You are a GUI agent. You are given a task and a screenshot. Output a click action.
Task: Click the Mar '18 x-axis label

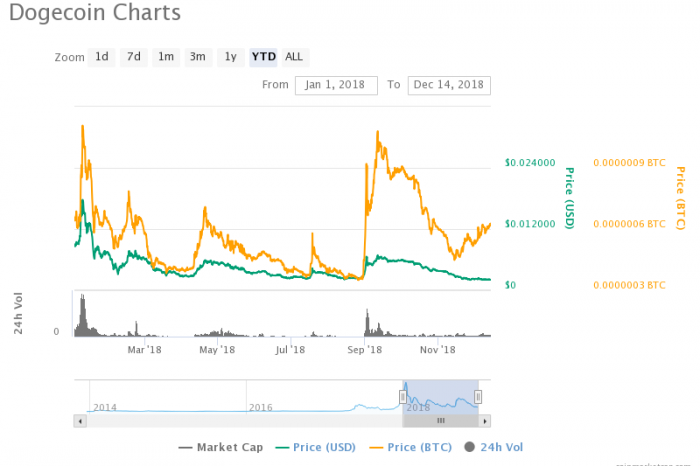(x=144, y=350)
